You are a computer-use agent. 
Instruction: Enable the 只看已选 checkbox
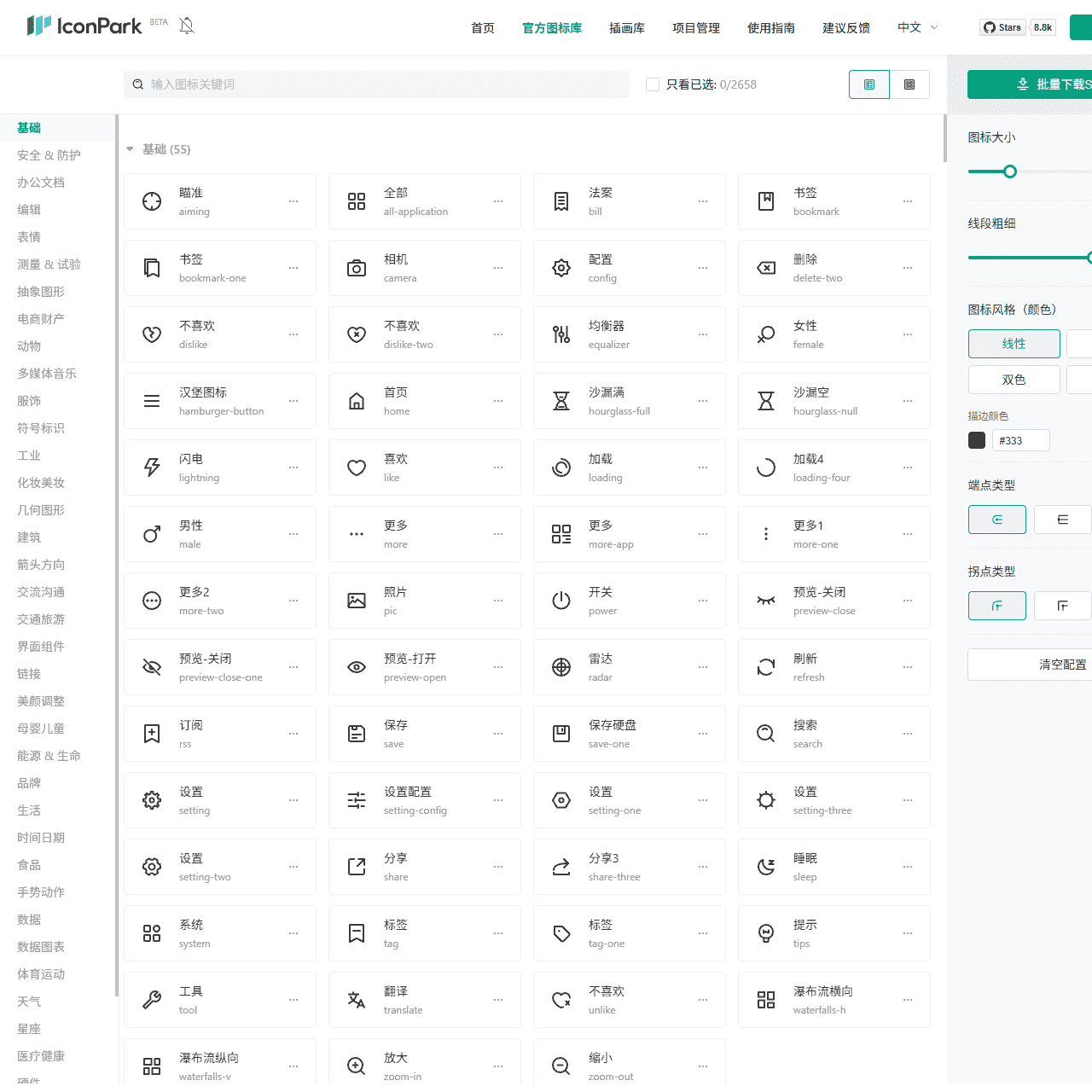click(653, 84)
